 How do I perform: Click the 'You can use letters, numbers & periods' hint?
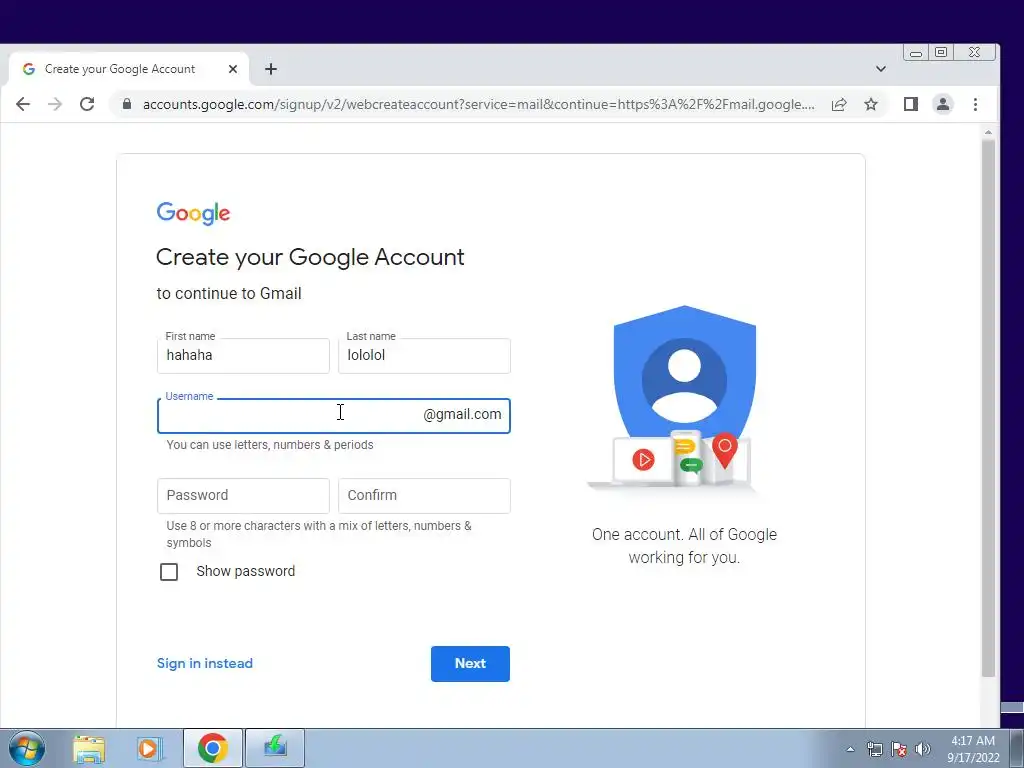coord(270,445)
